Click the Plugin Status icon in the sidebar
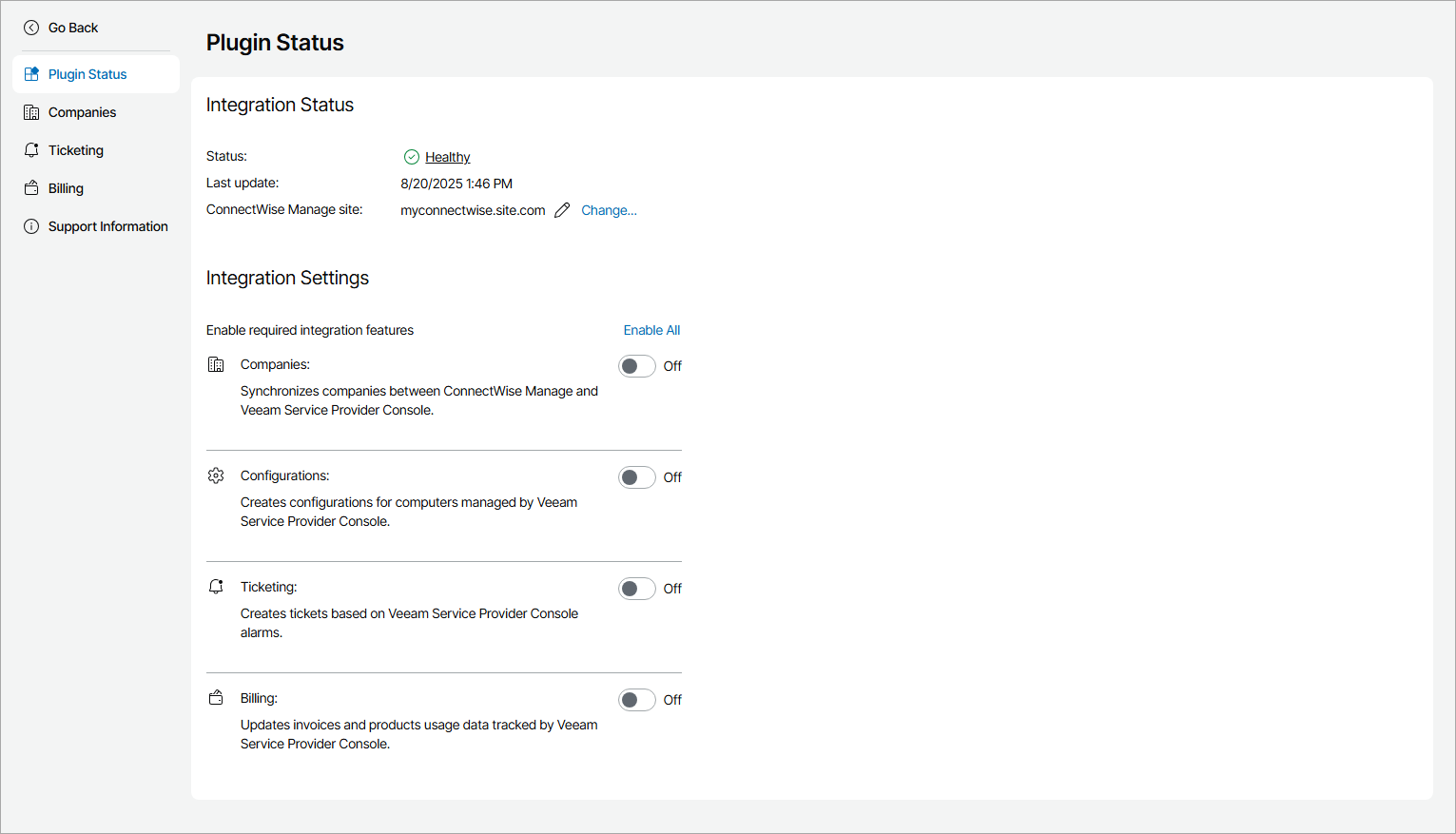1456x834 pixels. point(31,73)
